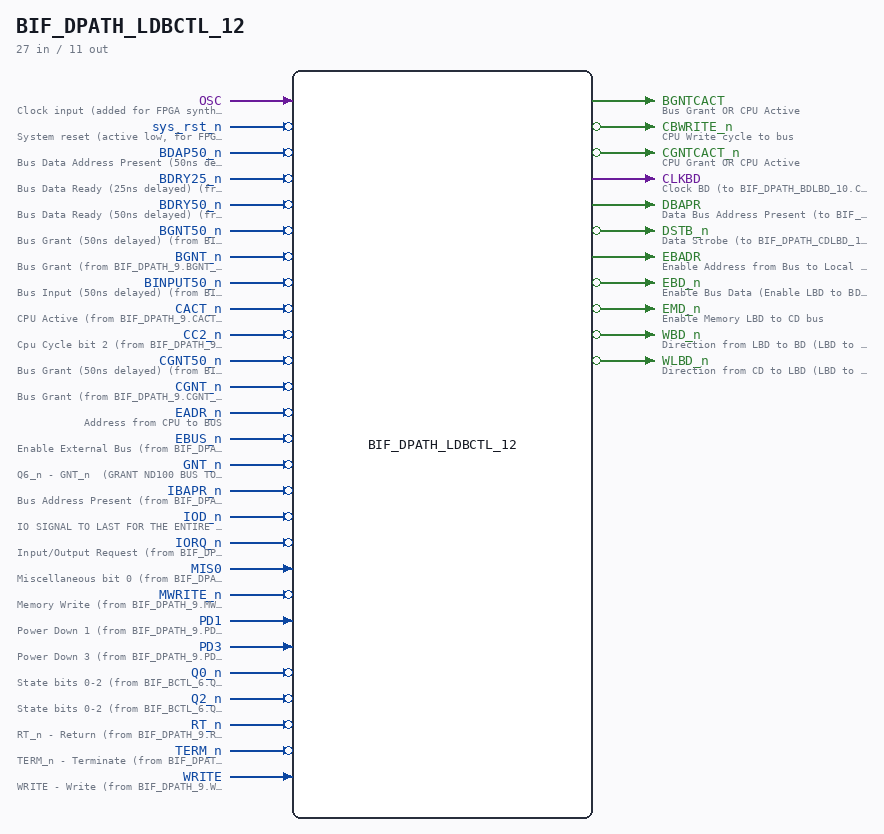The height and width of the screenshot is (834, 884).
Task: Click the 'CPU Write cycle to bus' description
Action: coord(728,136)
